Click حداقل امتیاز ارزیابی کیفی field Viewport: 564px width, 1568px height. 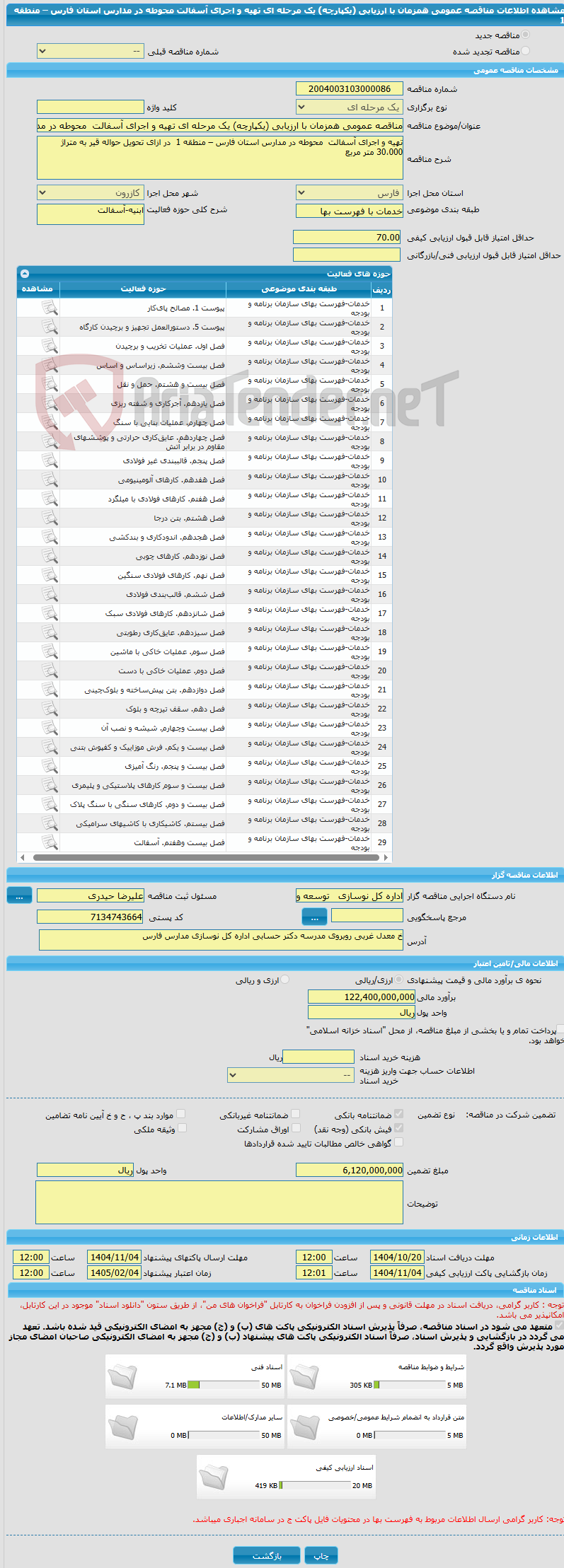click(x=347, y=237)
